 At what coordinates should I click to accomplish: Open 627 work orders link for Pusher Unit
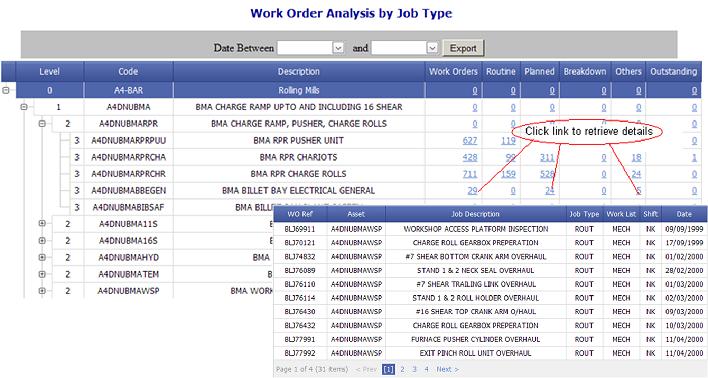[x=470, y=140]
